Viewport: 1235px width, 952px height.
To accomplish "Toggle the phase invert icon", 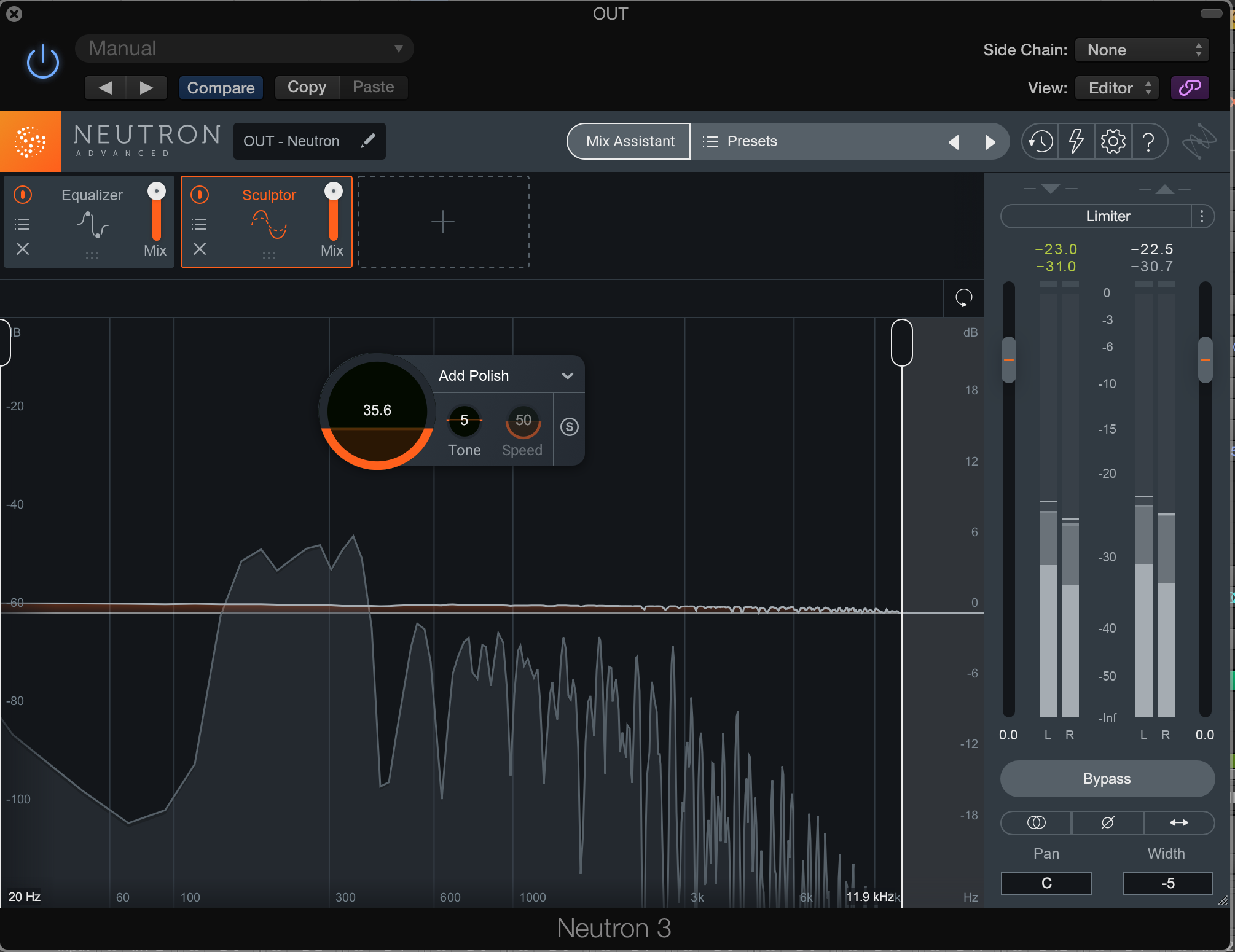I will (1107, 822).
